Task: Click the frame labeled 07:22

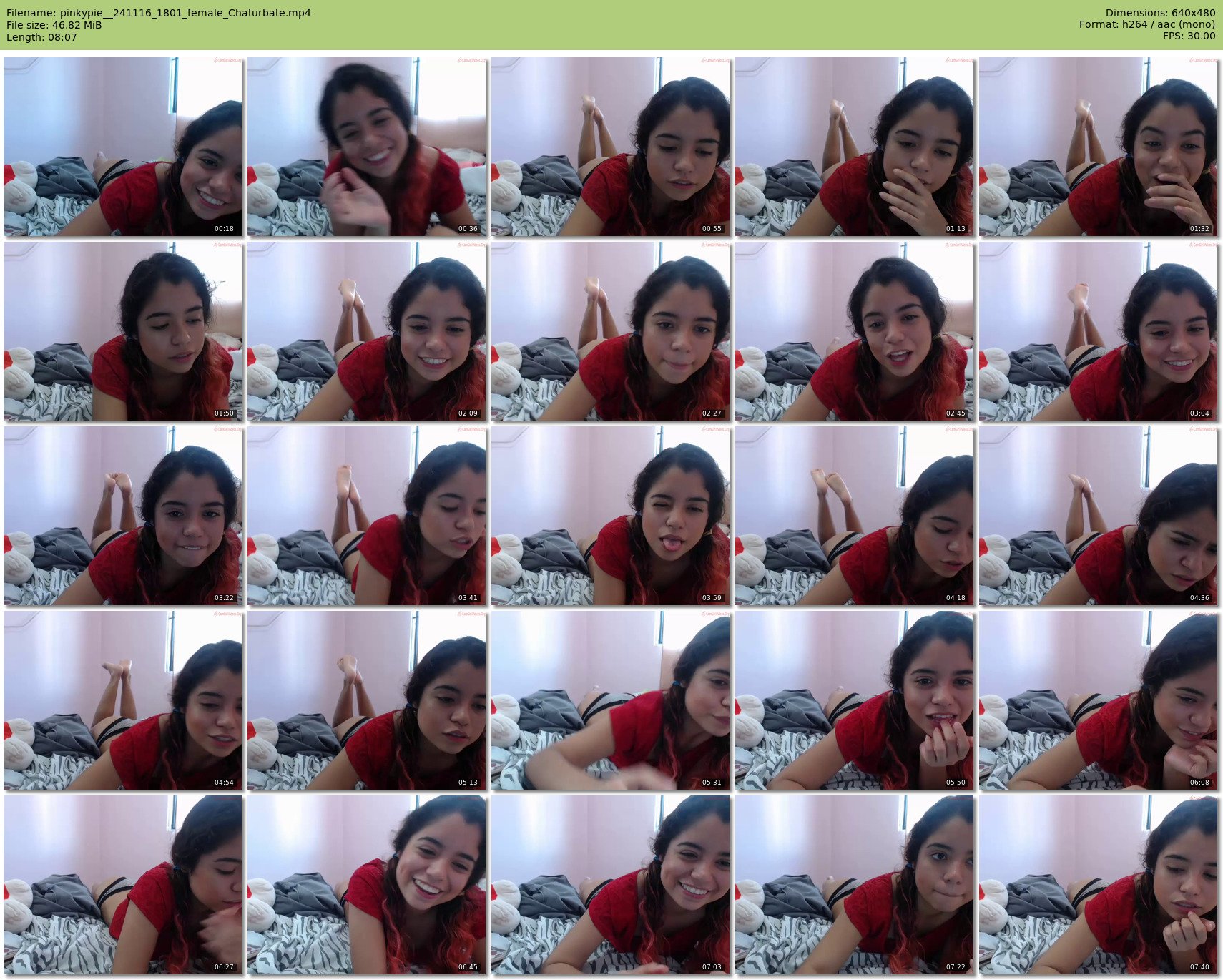Action: (855, 885)
